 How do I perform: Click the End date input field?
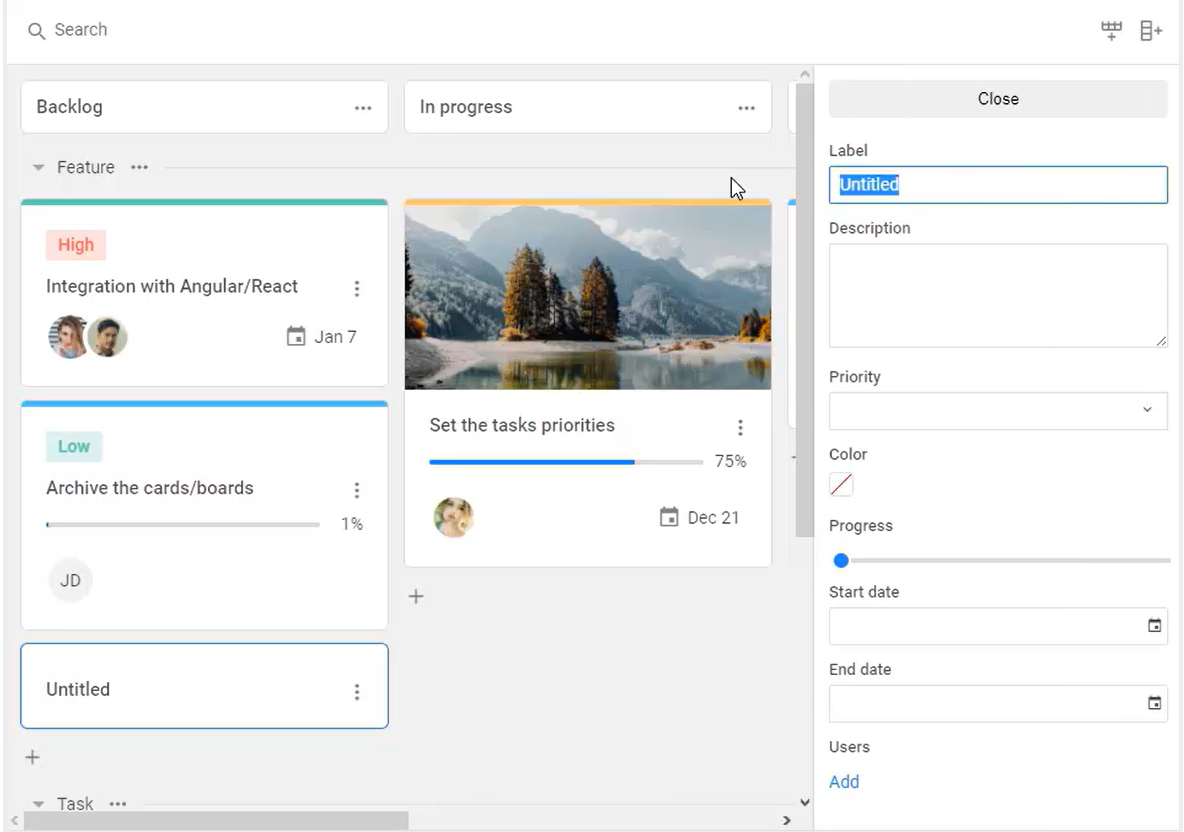[998, 704]
